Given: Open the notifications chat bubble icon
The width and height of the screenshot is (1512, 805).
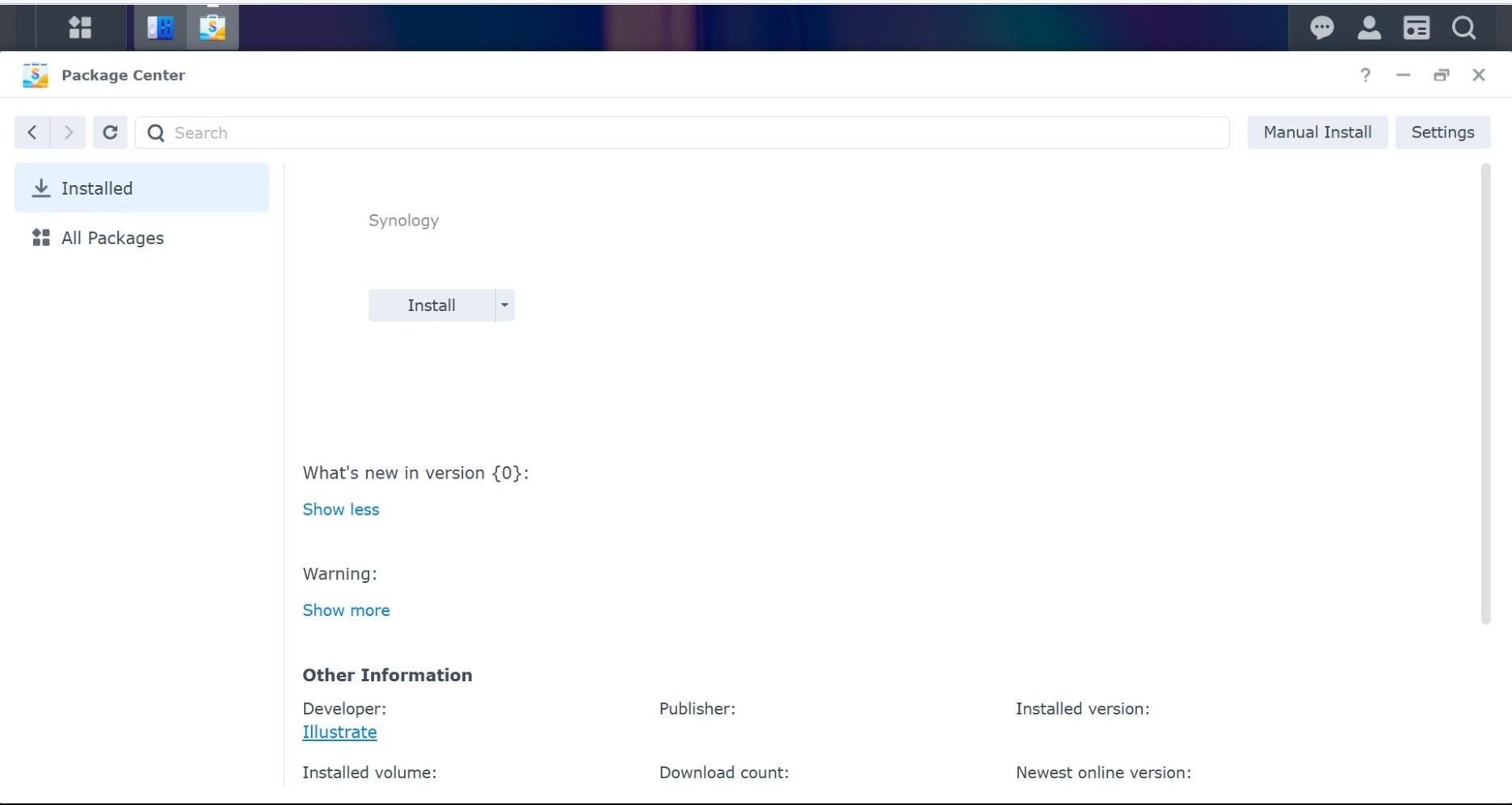Looking at the screenshot, I should [x=1322, y=28].
